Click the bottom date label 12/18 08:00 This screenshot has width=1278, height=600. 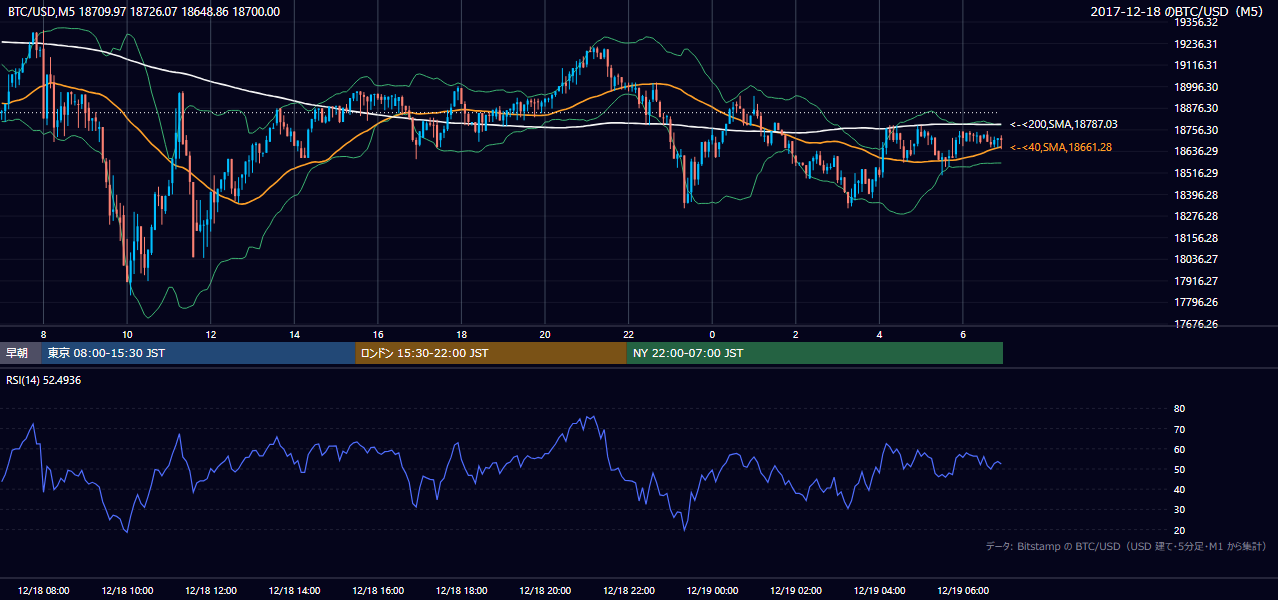coord(43,590)
